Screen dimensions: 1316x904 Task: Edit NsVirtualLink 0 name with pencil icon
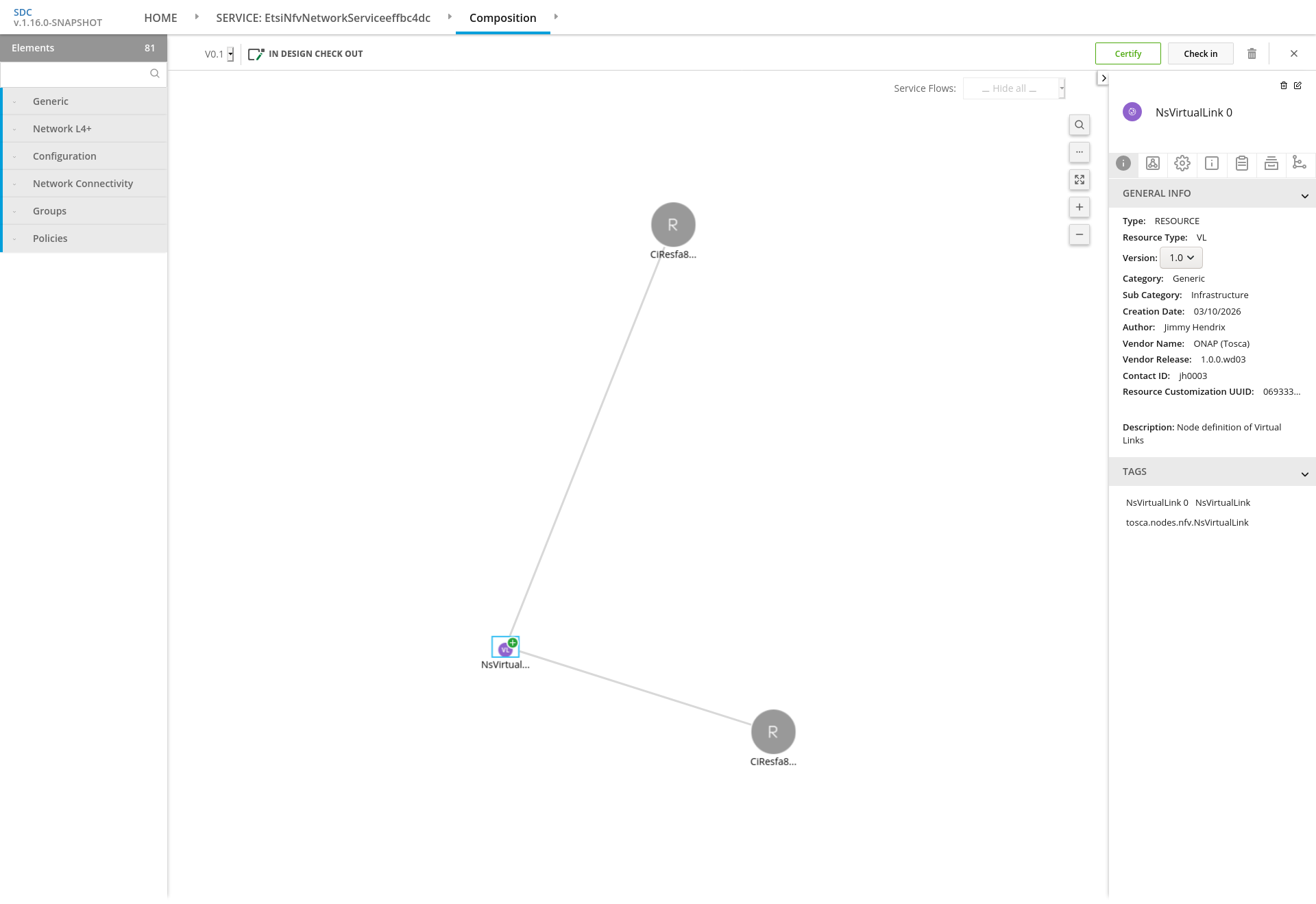(x=1297, y=86)
